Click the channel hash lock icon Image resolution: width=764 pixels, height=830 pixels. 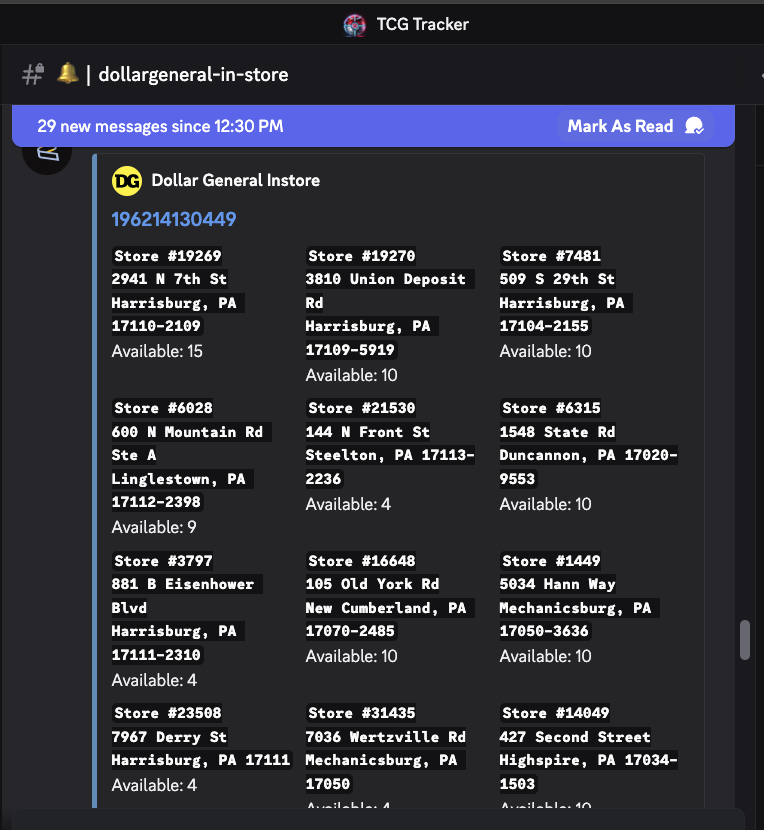tap(33, 74)
